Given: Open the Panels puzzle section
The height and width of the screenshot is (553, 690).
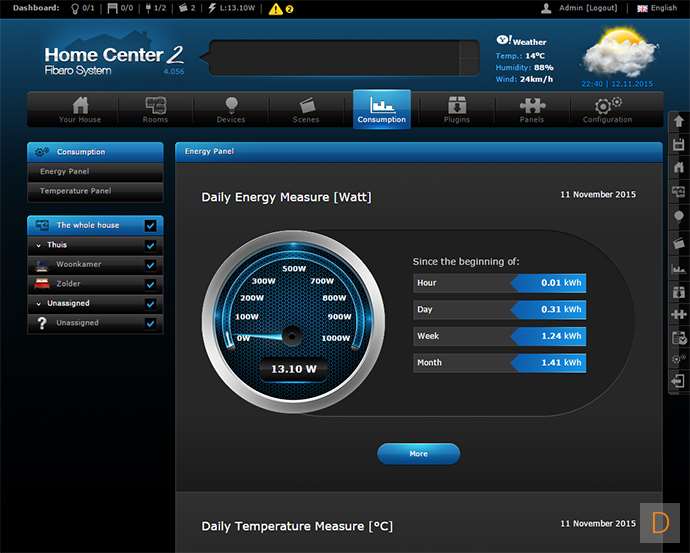Looking at the screenshot, I should (532, 109).
